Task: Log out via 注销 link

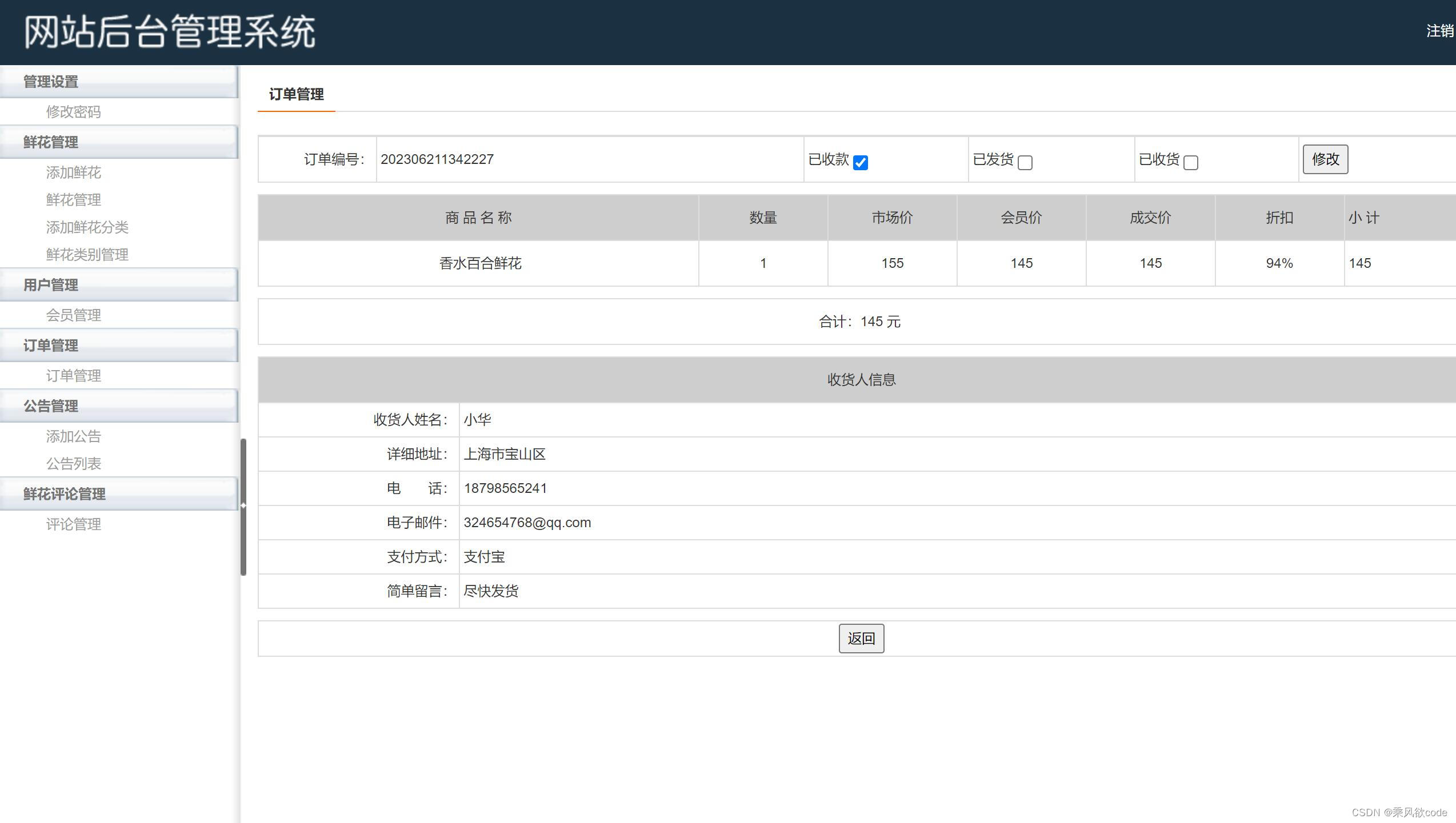Action: point(1439,31)
